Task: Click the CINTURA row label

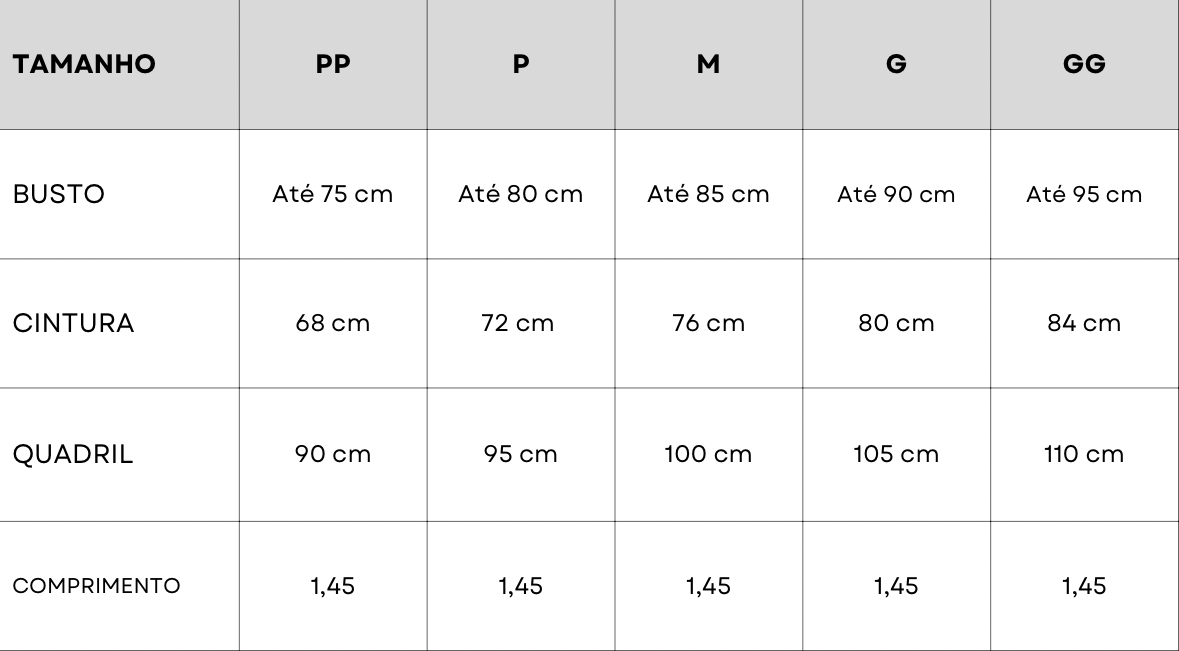Action: click(x=73, y=324)
